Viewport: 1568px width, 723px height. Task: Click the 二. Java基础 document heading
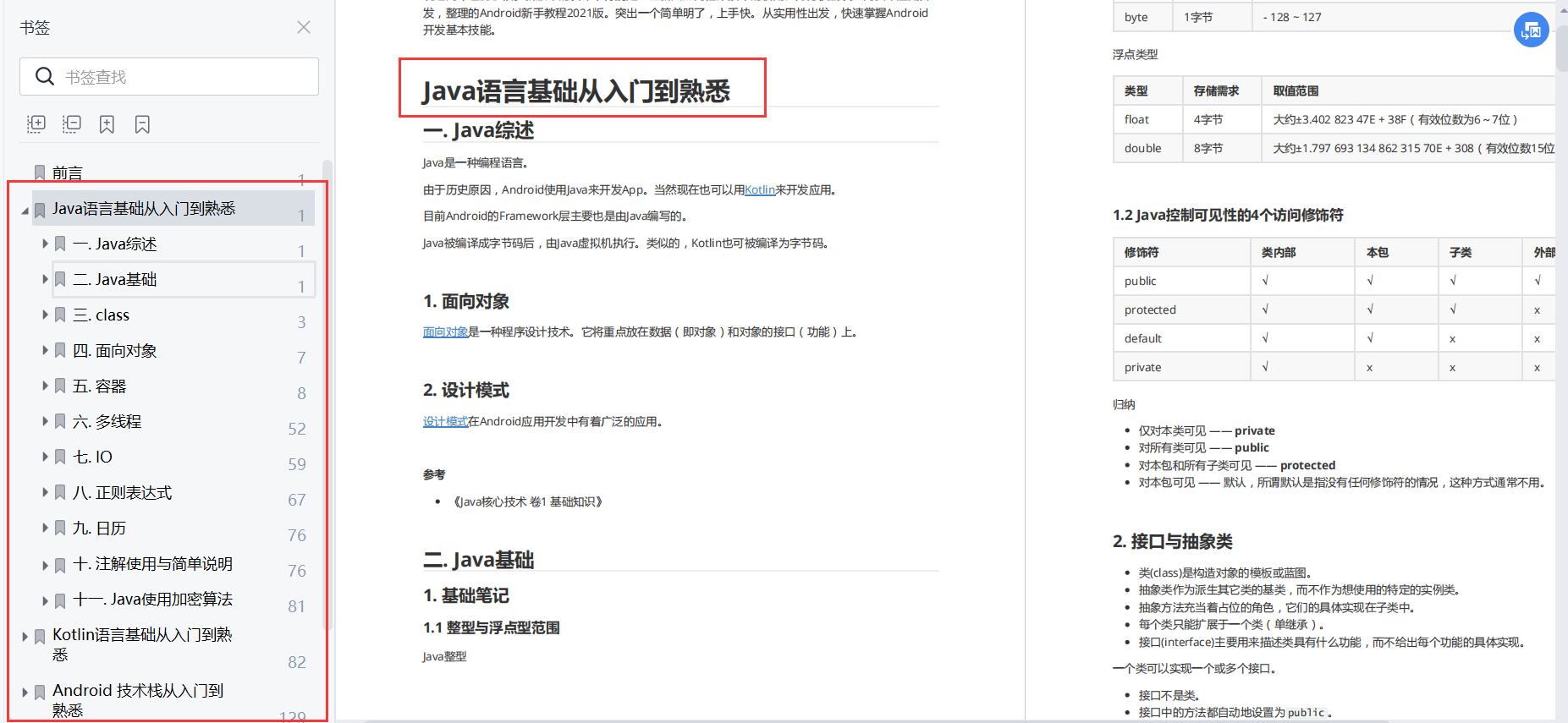click(x=479, y=560)
